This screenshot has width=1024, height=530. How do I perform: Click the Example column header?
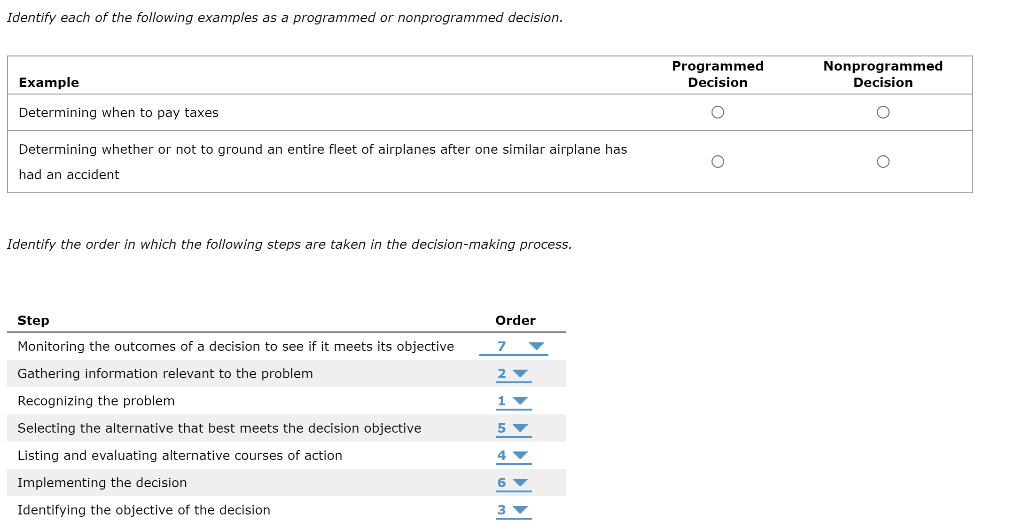[x=49, y=82]
